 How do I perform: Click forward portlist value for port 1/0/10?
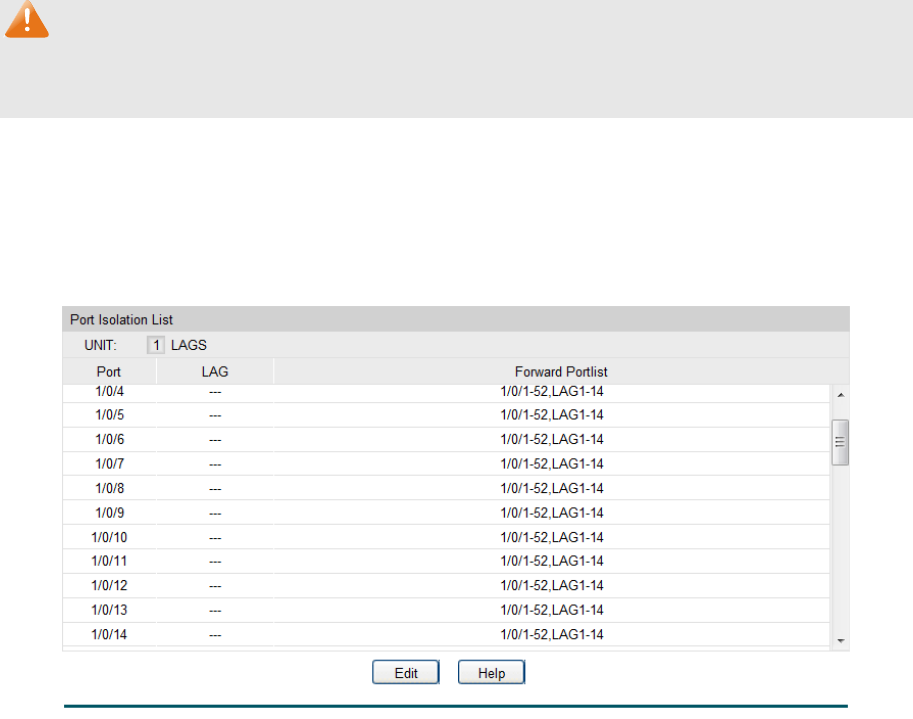point(552,537)
